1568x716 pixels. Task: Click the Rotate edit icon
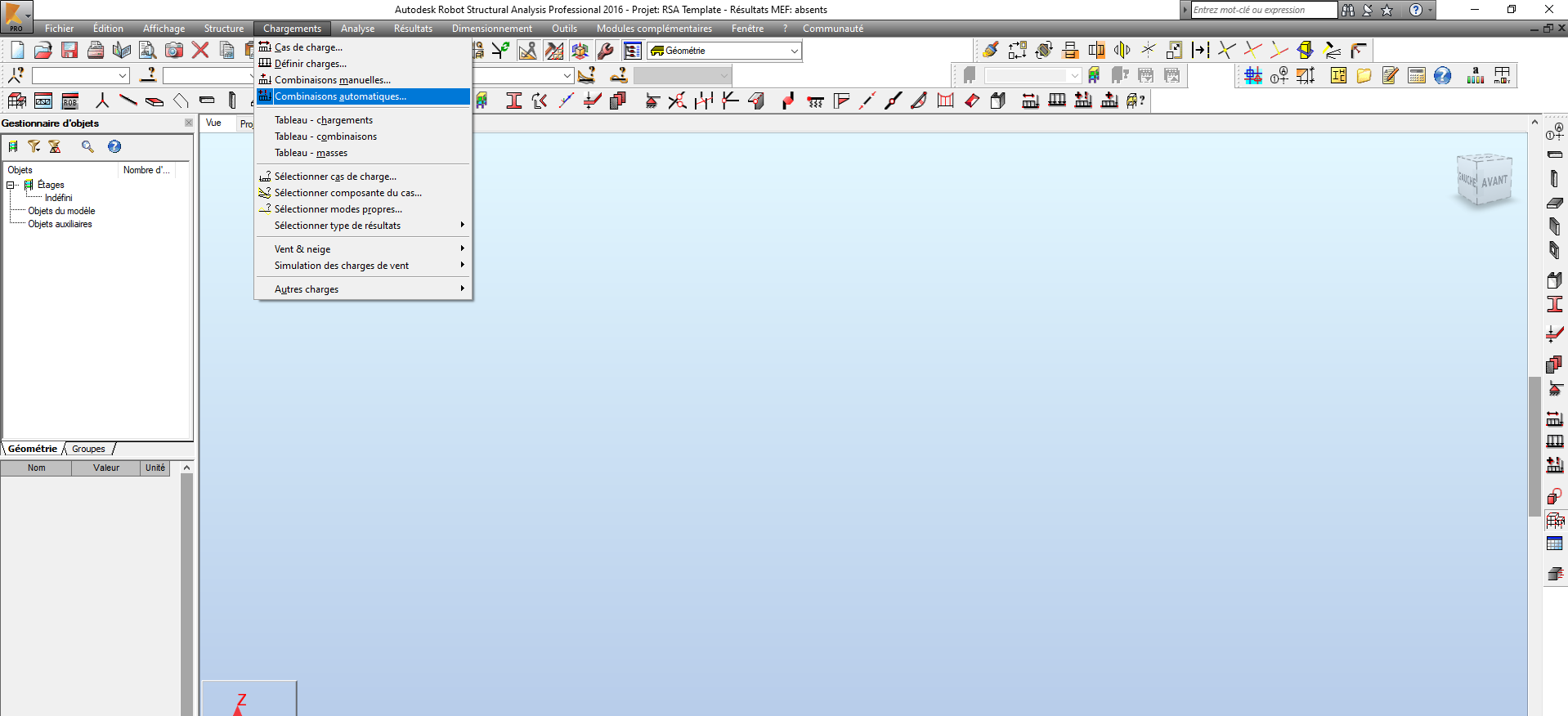1044,51
